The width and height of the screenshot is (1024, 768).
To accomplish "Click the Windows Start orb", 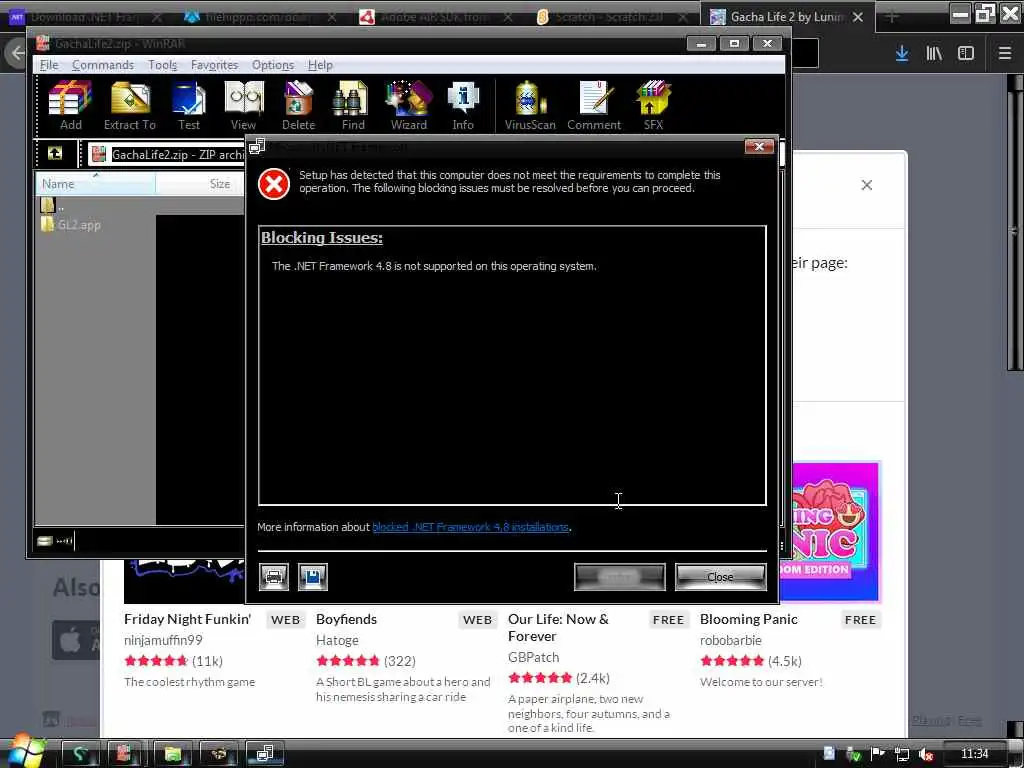I will (25, 751).
